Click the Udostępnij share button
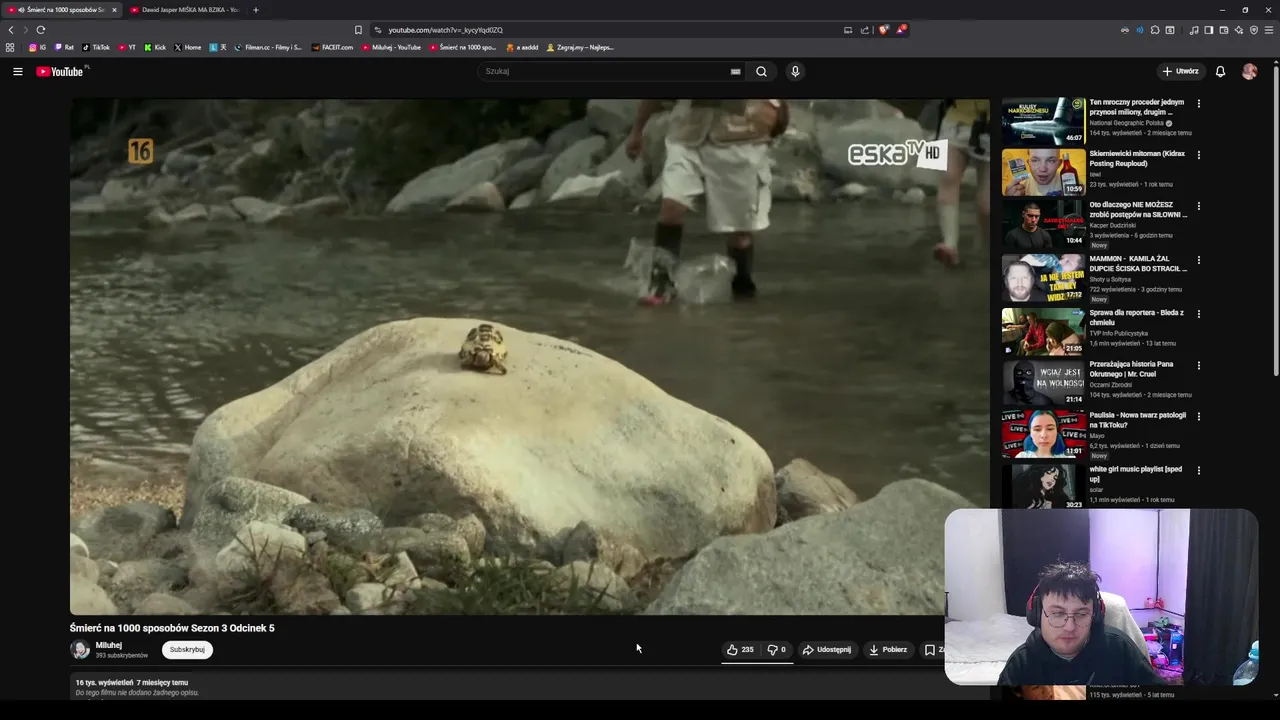 (x=827, y=650)
